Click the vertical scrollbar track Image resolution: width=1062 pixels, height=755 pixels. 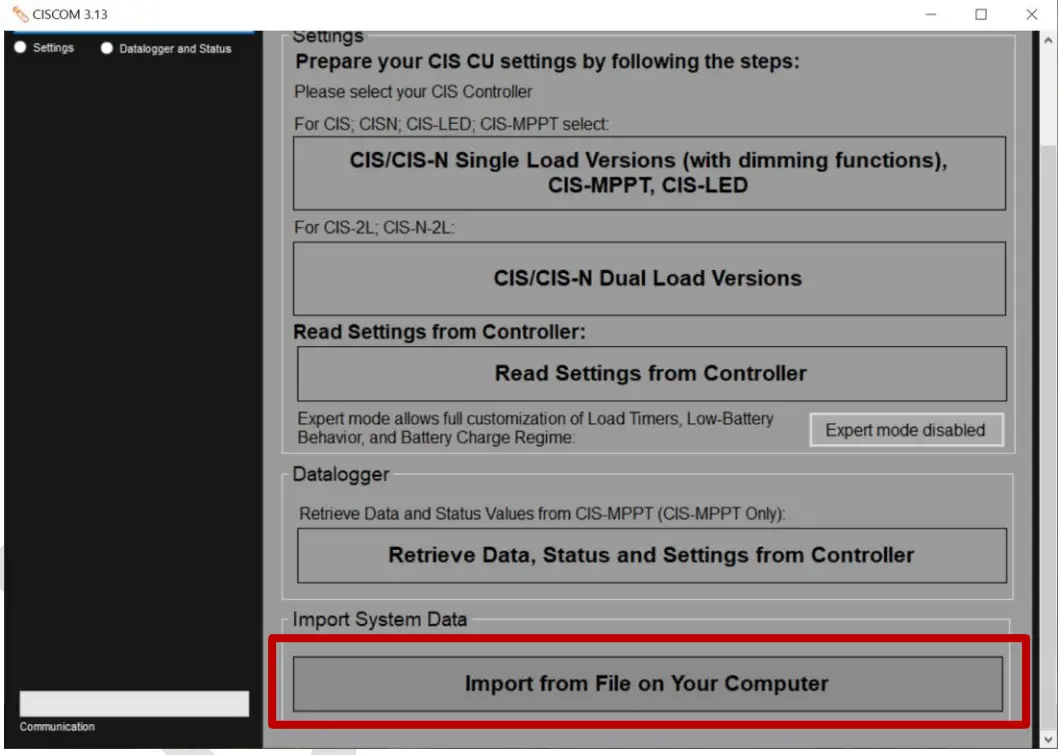pyautogui.click(x=1050, y=400)
